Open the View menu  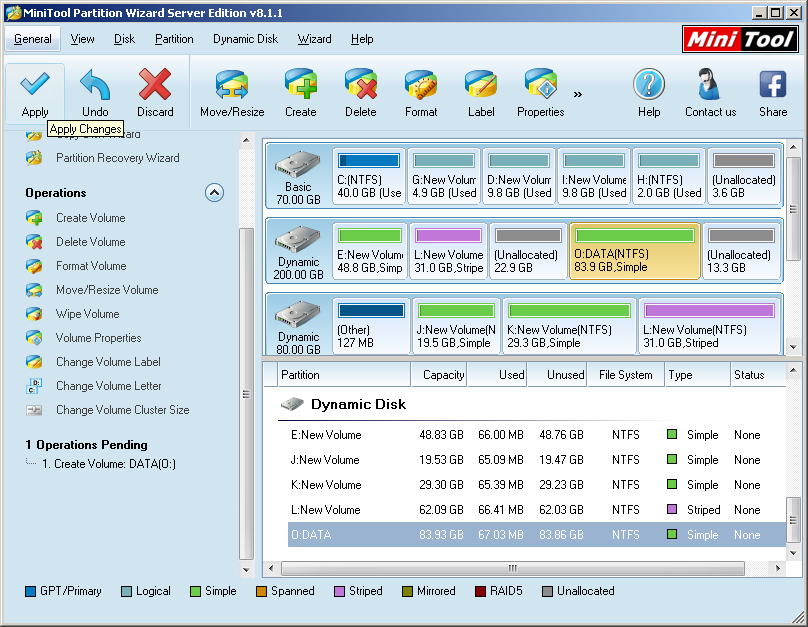pos(82,39)
